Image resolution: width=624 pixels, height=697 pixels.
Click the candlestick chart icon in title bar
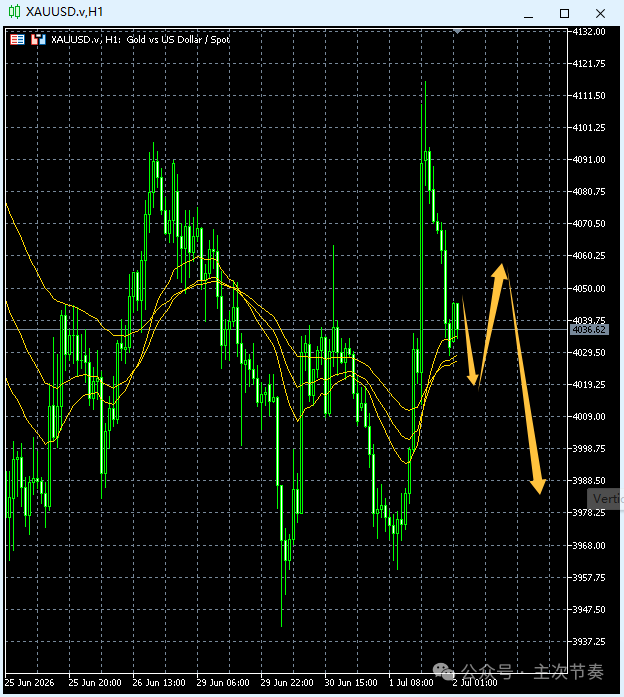pos(14,12)
